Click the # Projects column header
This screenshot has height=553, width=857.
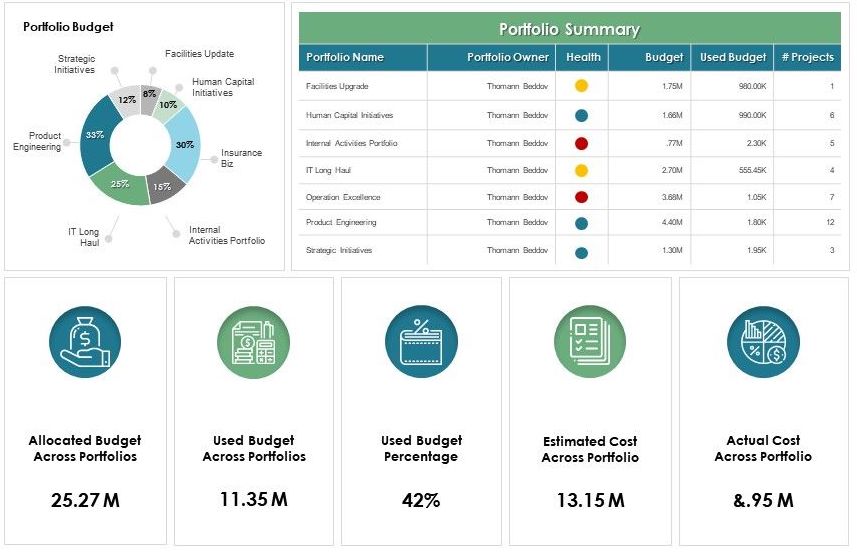[x=807, y=57]
